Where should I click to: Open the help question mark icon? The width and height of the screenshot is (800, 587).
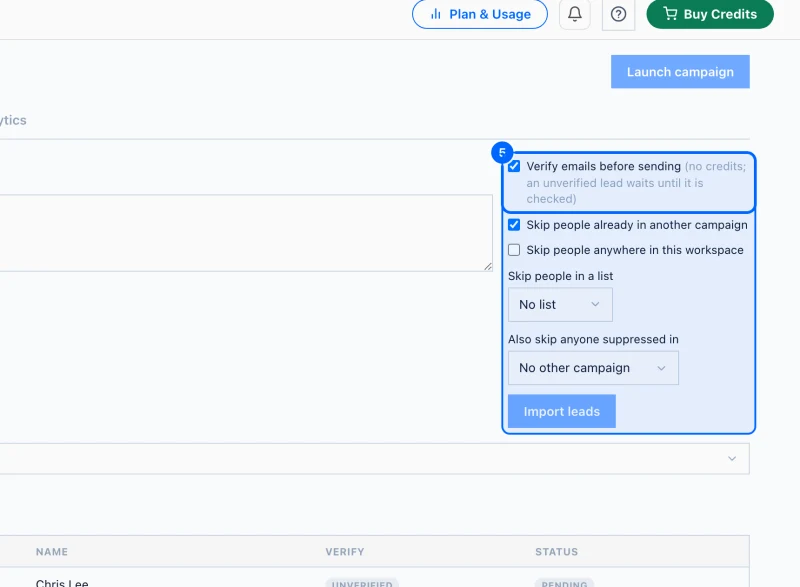618,14
